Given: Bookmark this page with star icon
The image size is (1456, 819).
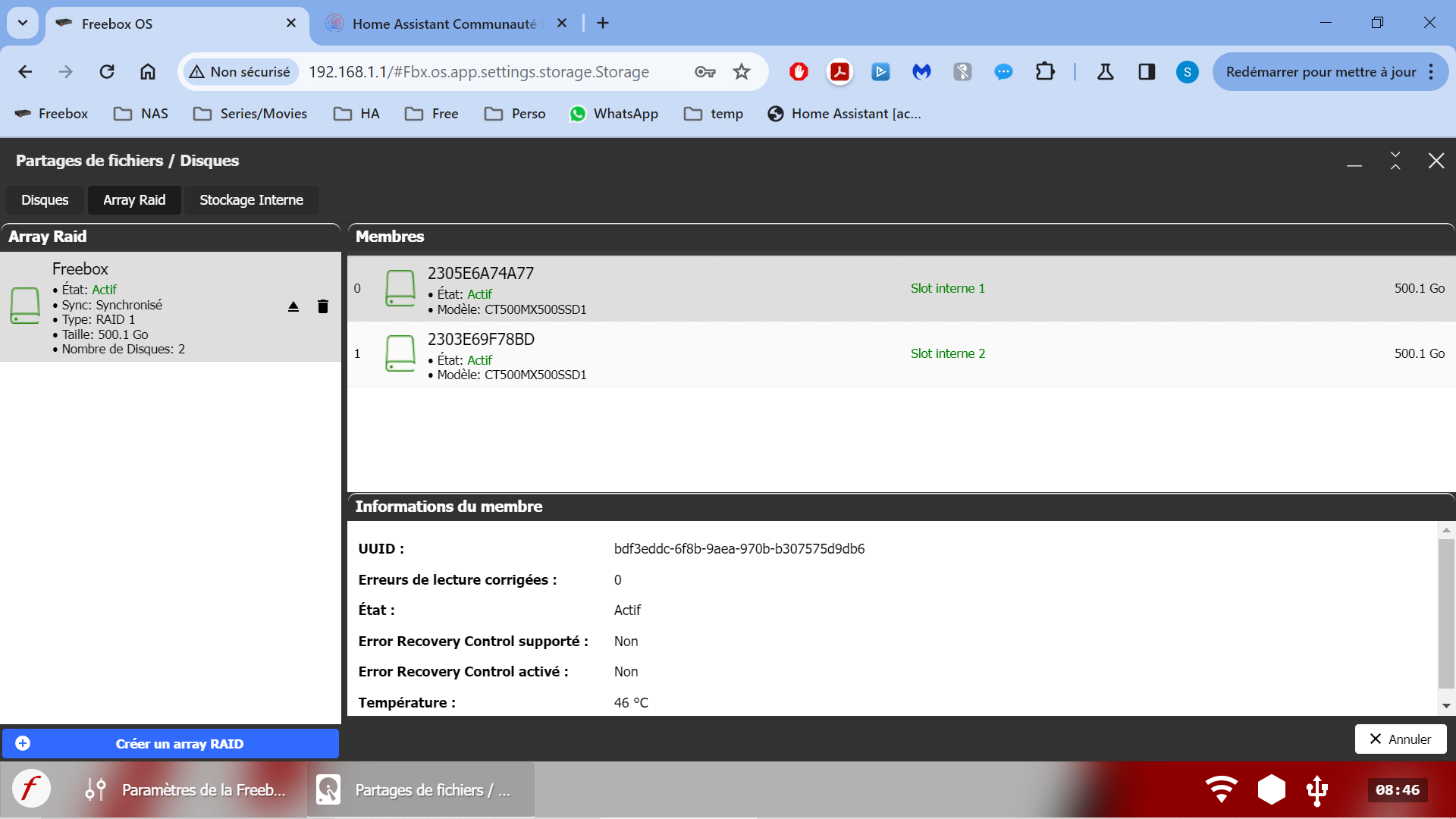Looking at the screenshot, I should point(741,72).
